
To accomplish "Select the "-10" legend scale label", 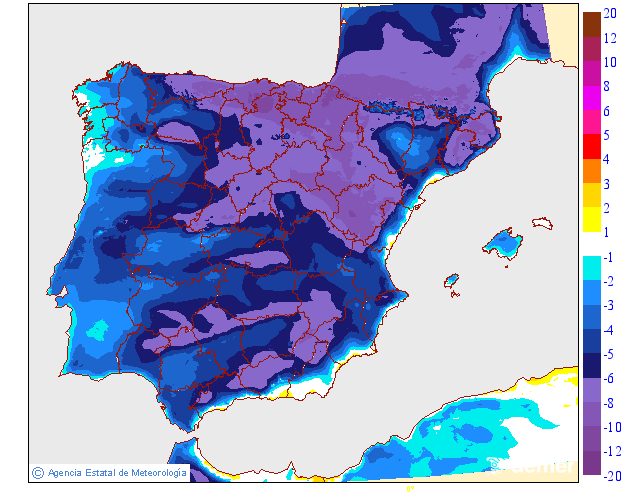I will 612,427.
